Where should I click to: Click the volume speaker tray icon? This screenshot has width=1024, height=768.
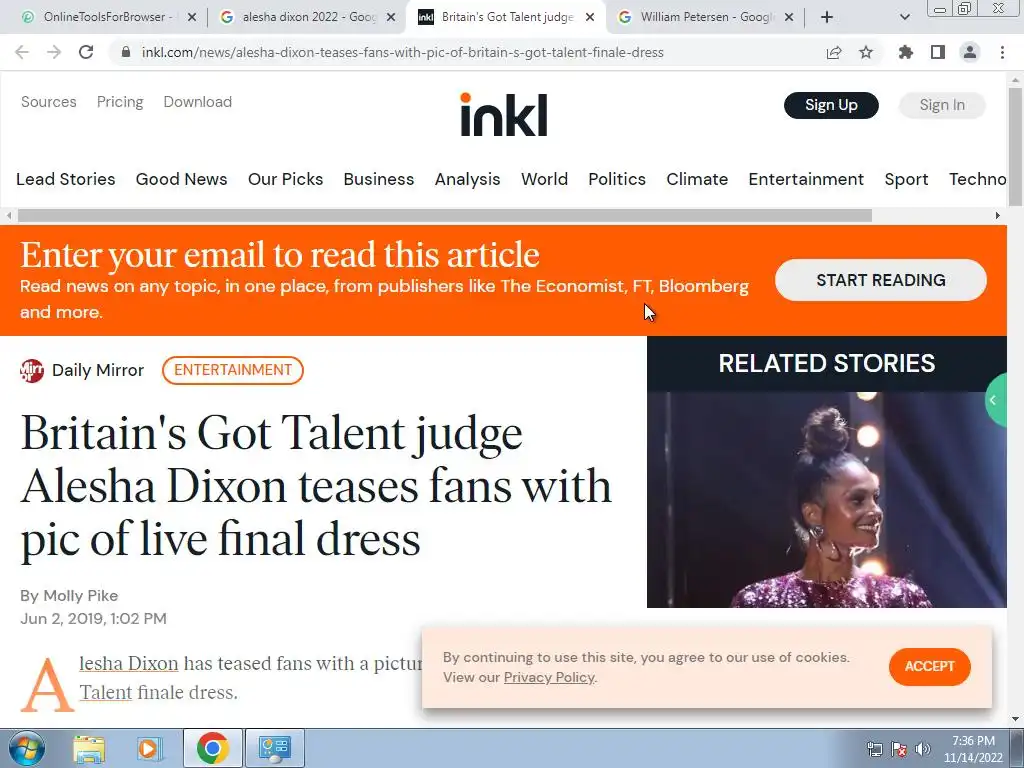(922, 749)
